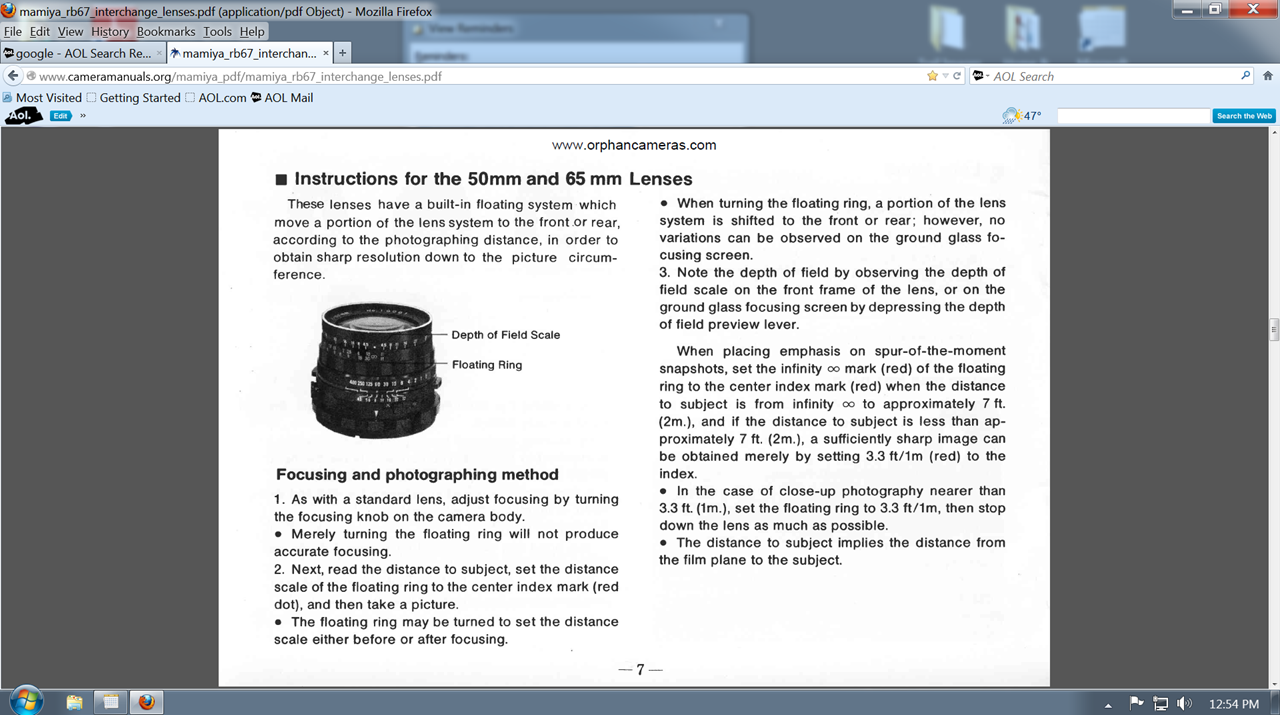1280x715 pixels.
Task: Click the site identity globe icon
Action: coord(32,76)
